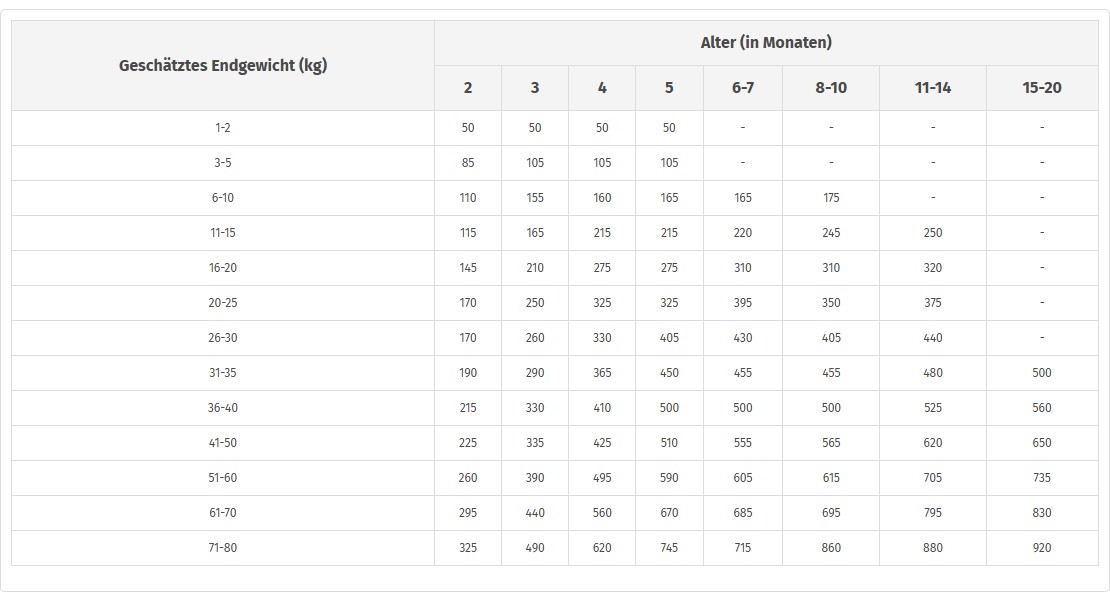Select the cell with value 880
The image size is (1110, 592).
pos(933,548)
